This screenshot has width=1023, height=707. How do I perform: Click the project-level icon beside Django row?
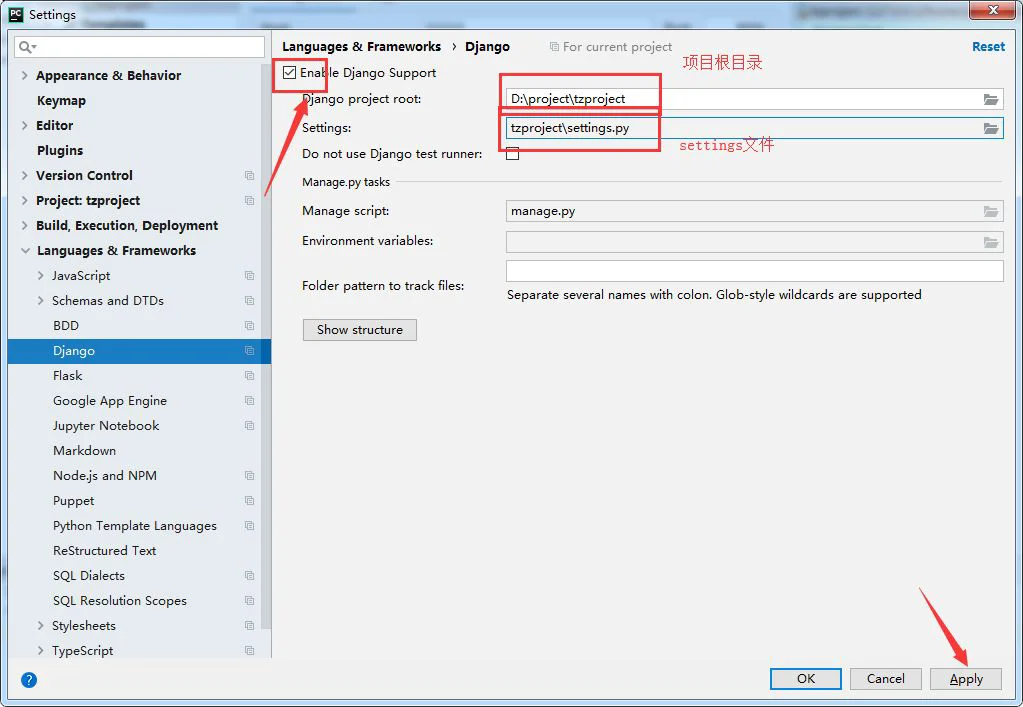(249, 350)
